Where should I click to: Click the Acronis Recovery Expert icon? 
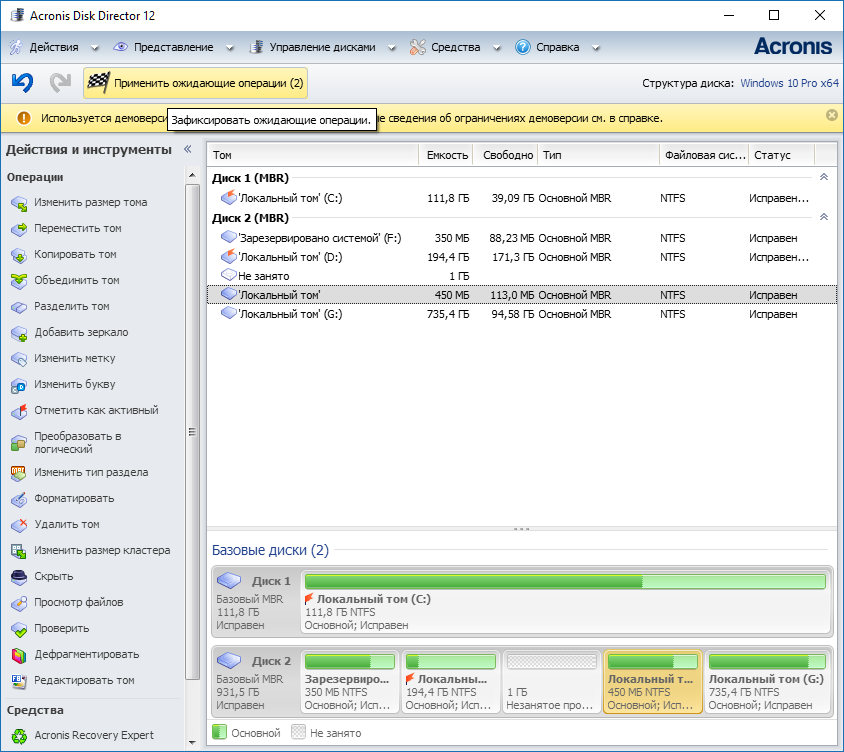(19, 735)
